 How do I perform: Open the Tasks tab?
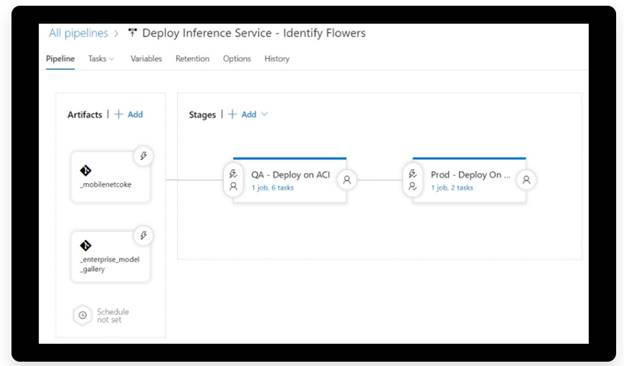(x=97, y=59)
